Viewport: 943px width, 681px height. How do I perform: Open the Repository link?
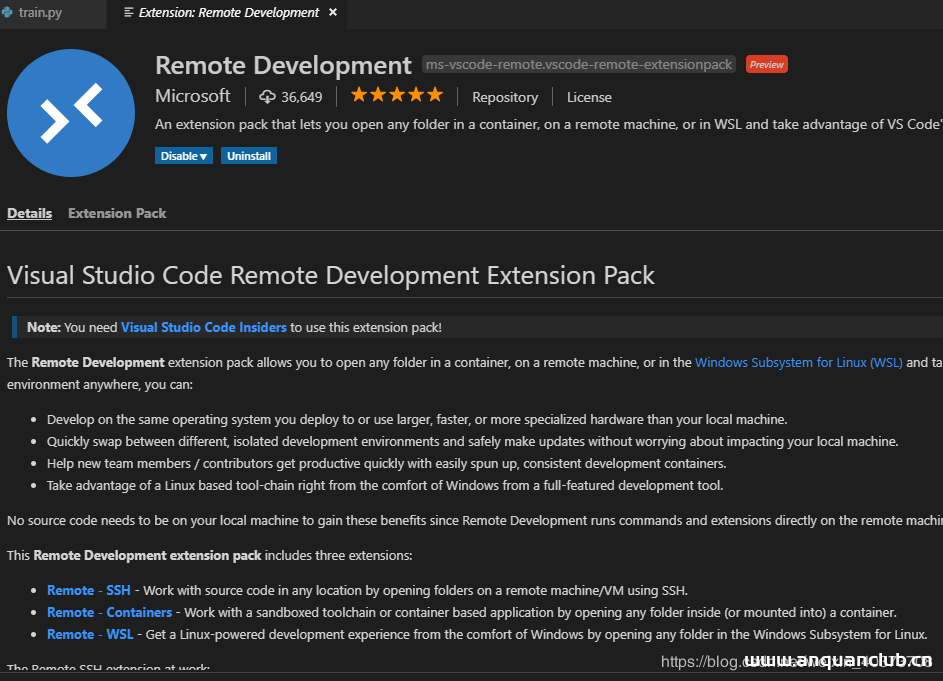tap(504, 97)
